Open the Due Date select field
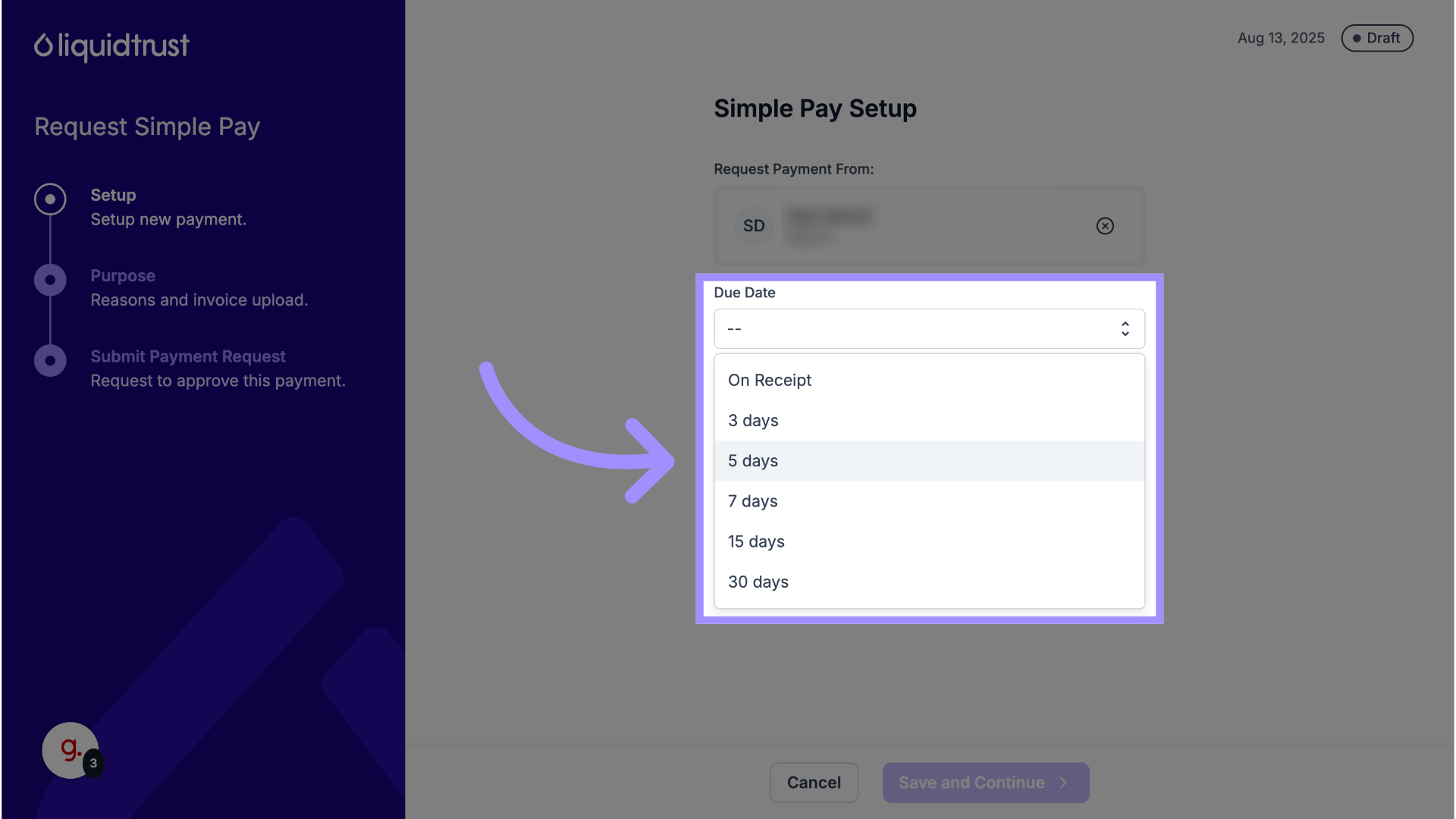The height and width of the screenshot is (819, 1456). (918, 328)
